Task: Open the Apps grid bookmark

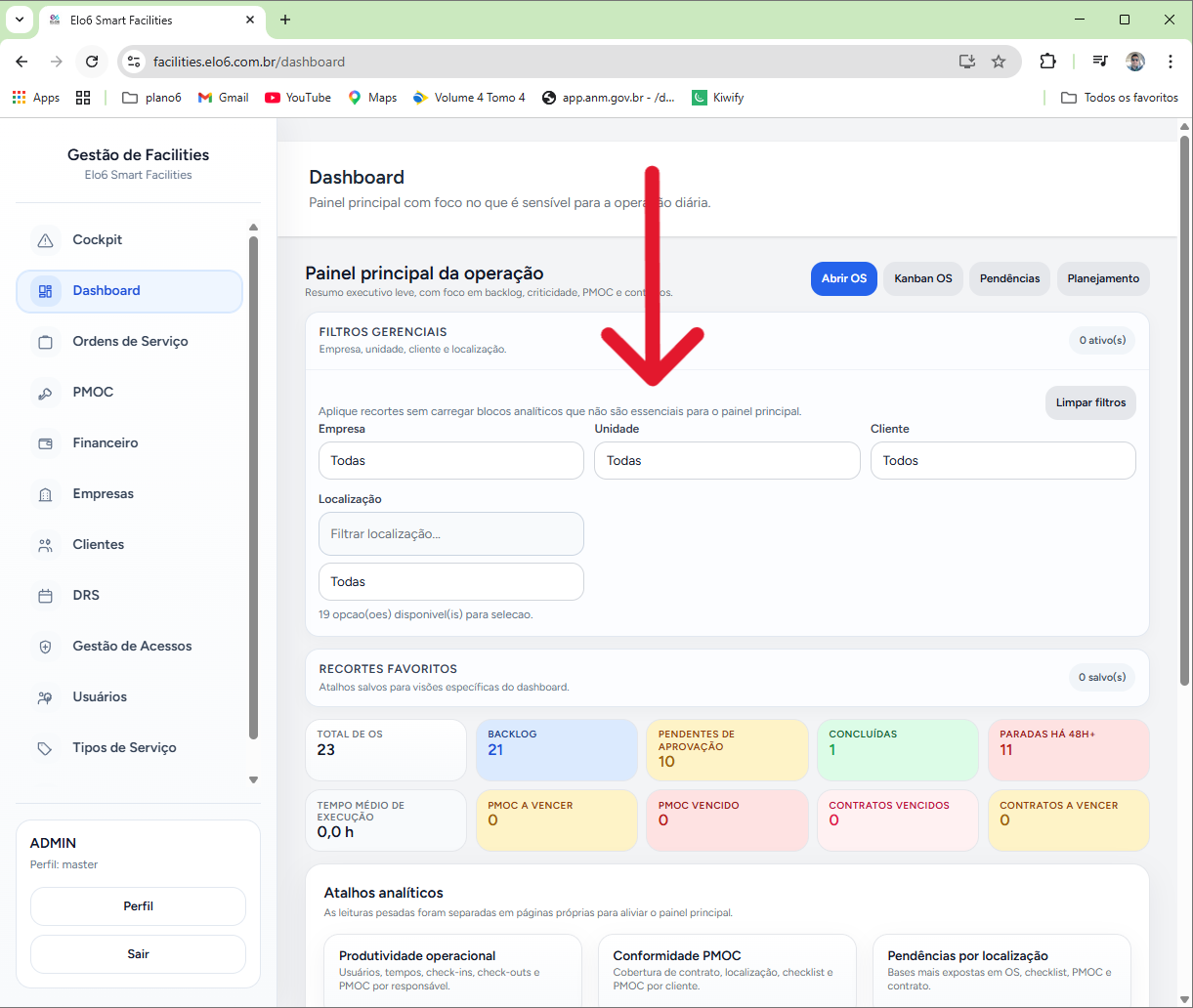Action: pos(36,98)
